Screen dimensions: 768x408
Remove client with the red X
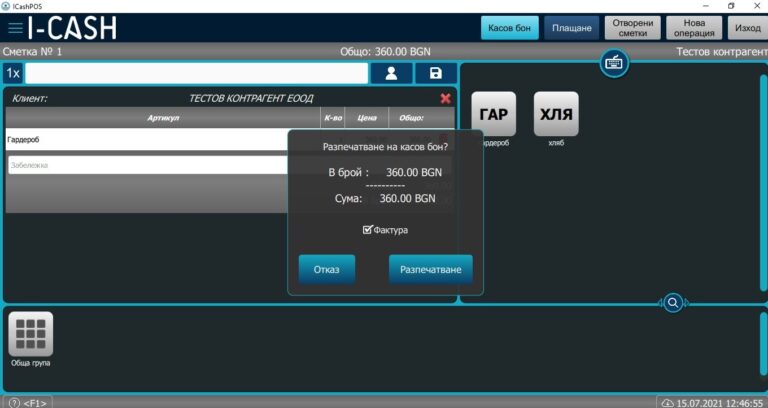446,98
